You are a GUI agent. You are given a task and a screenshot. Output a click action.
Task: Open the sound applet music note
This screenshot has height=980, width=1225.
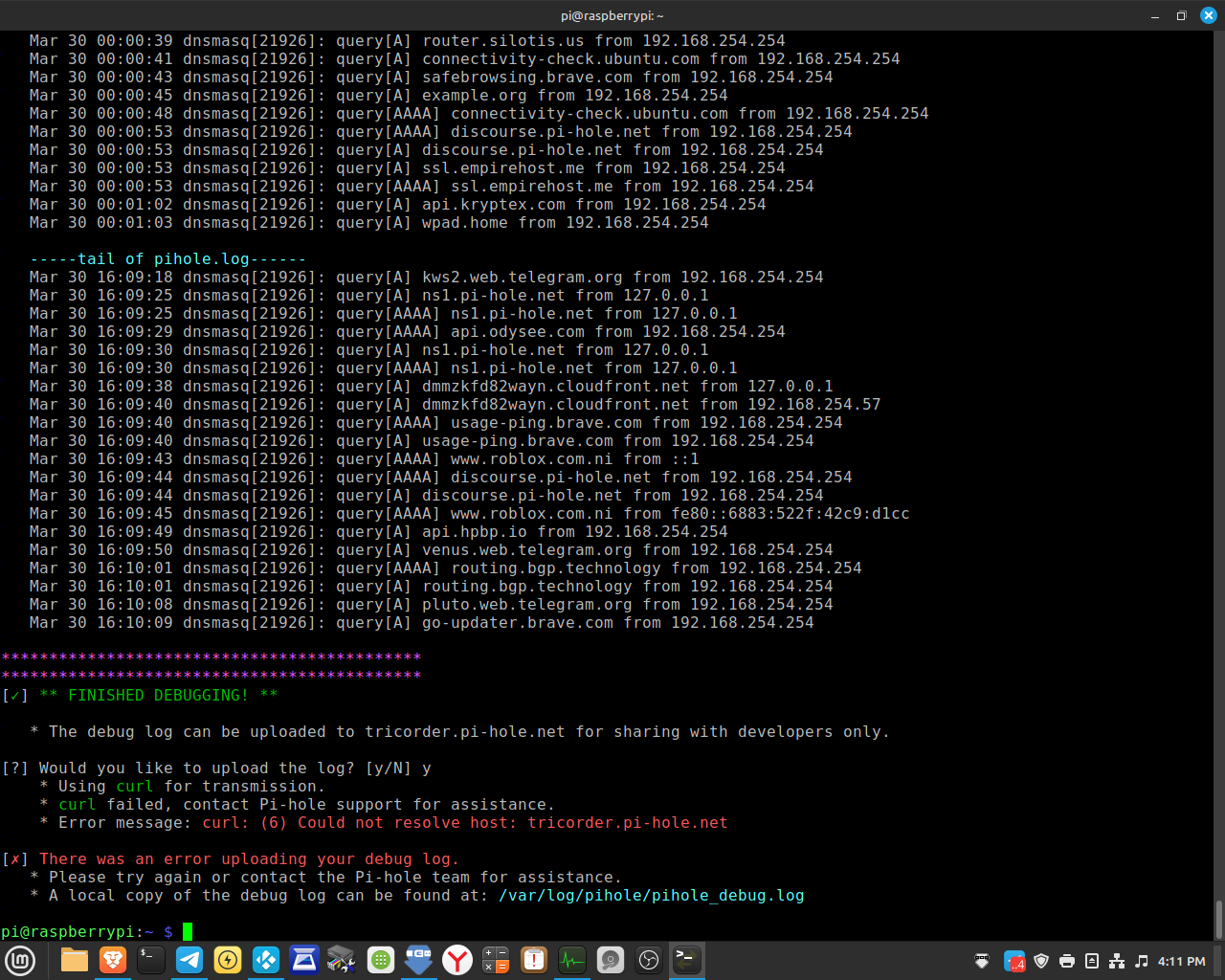(1142, 961)
